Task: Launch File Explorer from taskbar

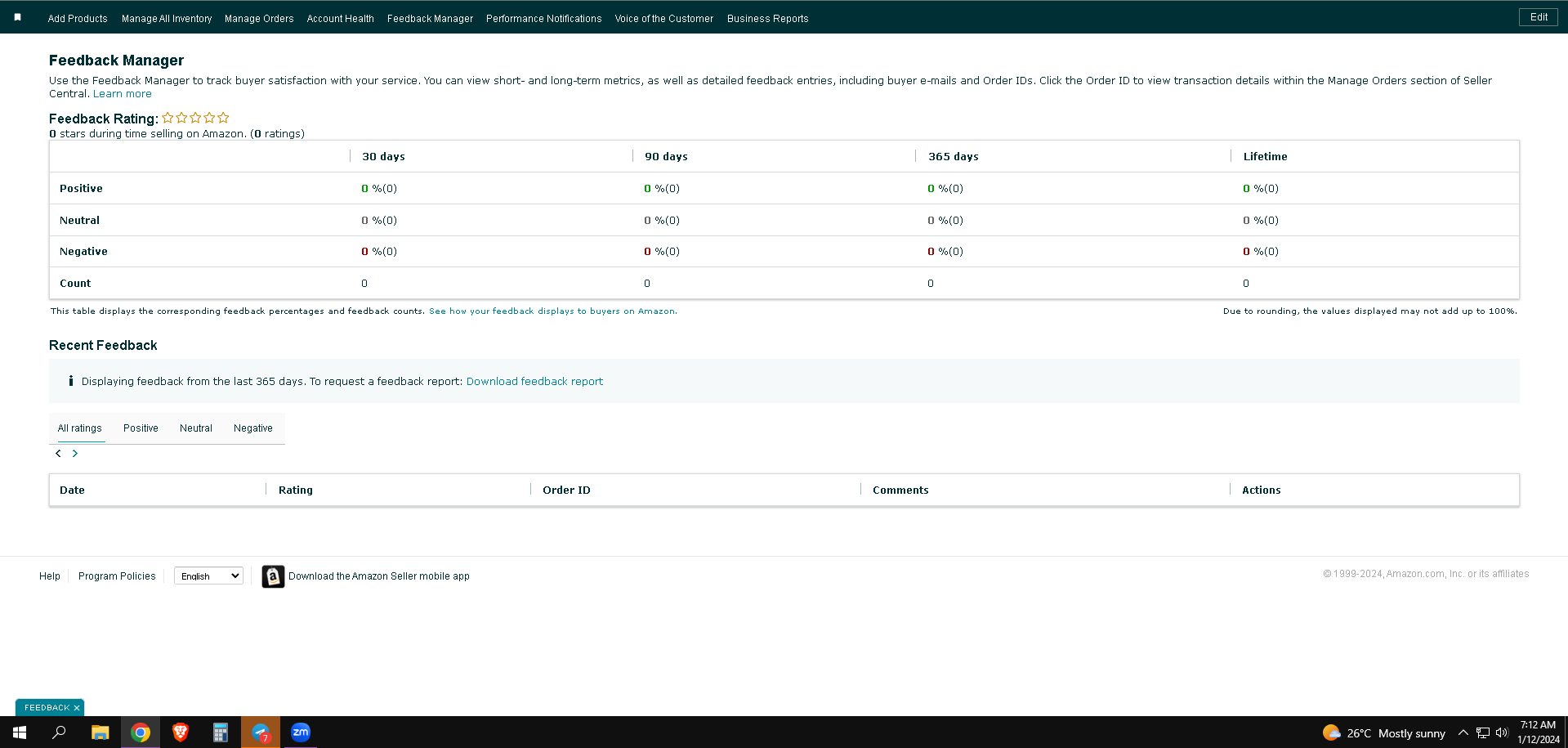Action: click(x=100, y=732)
